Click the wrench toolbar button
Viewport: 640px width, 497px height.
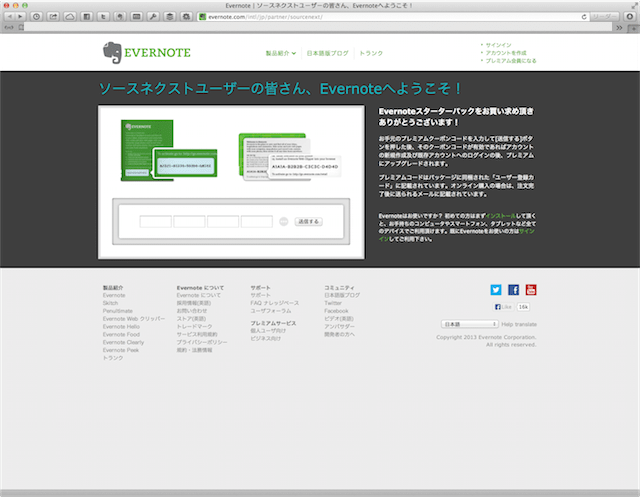click(x=153, y=17)
